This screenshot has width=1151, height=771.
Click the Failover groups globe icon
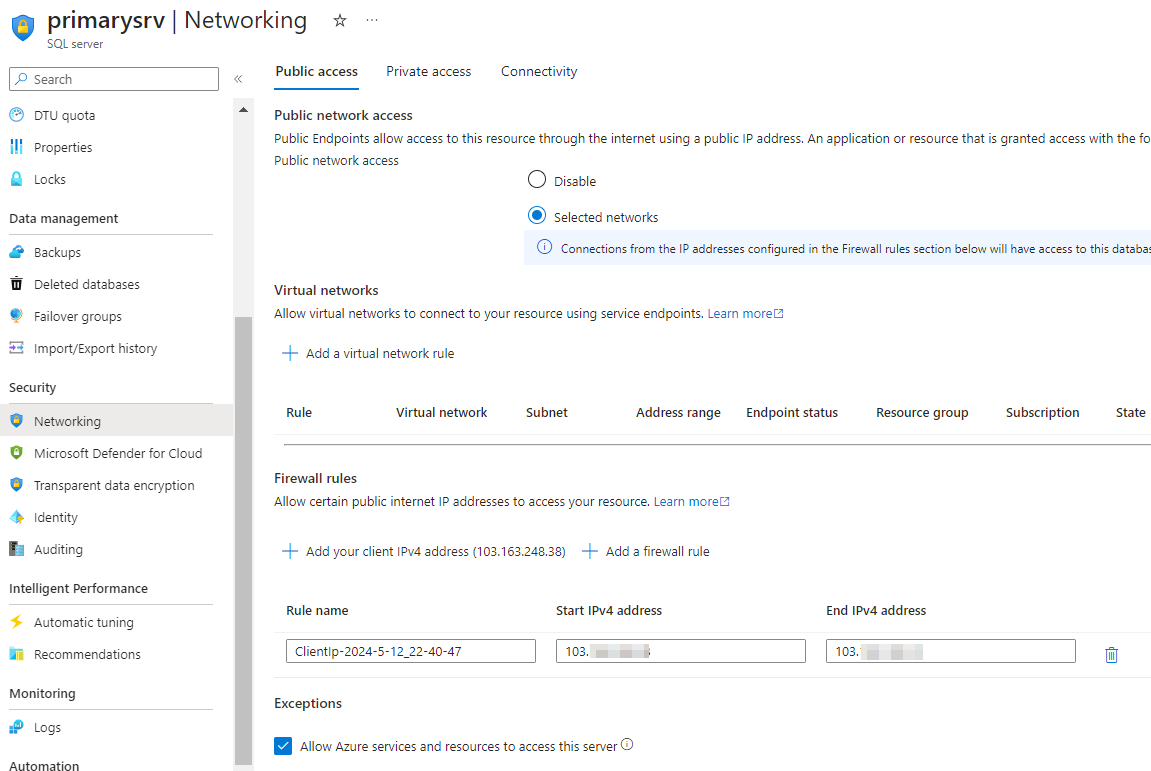coord(16,316)
